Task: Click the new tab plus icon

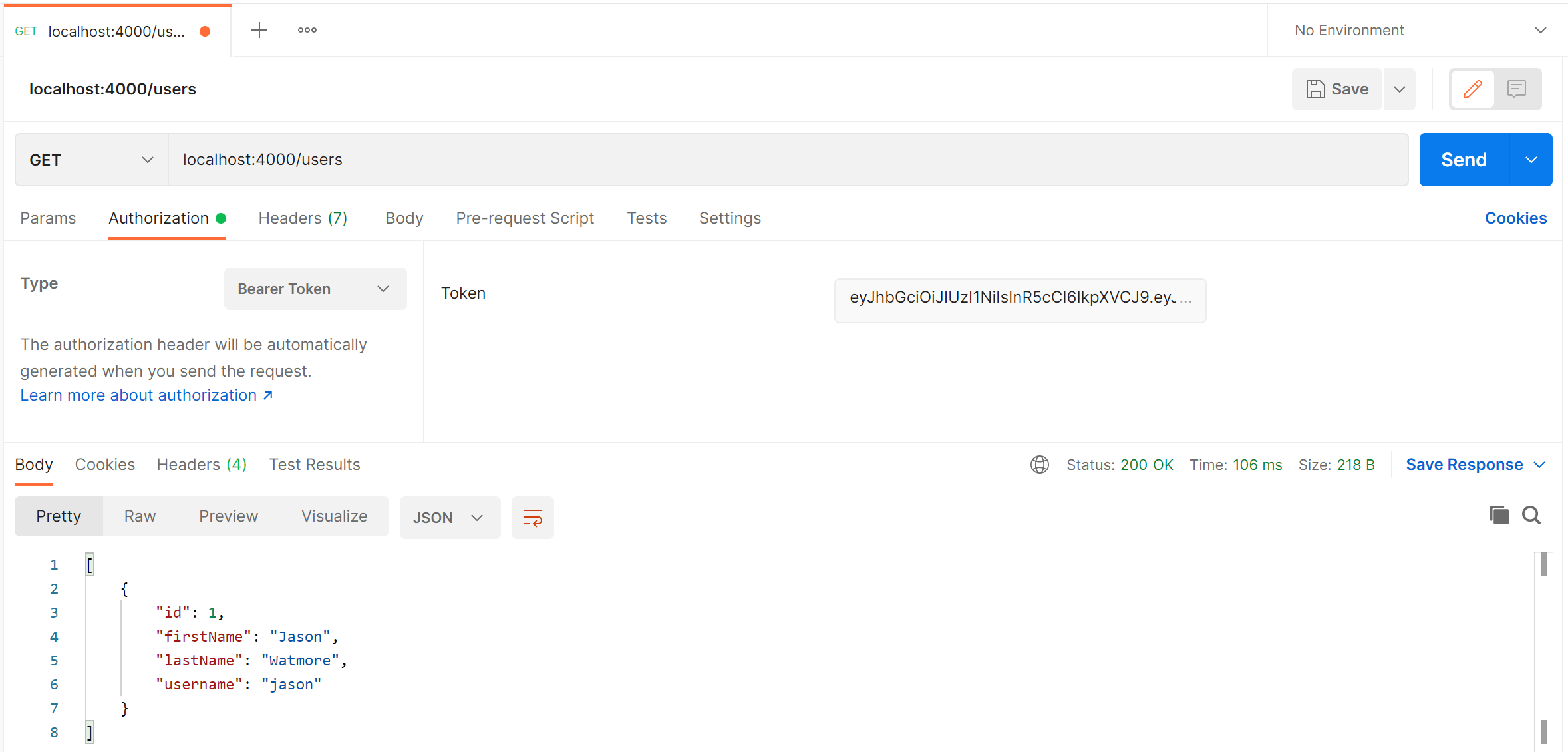Action: point(259,30)
